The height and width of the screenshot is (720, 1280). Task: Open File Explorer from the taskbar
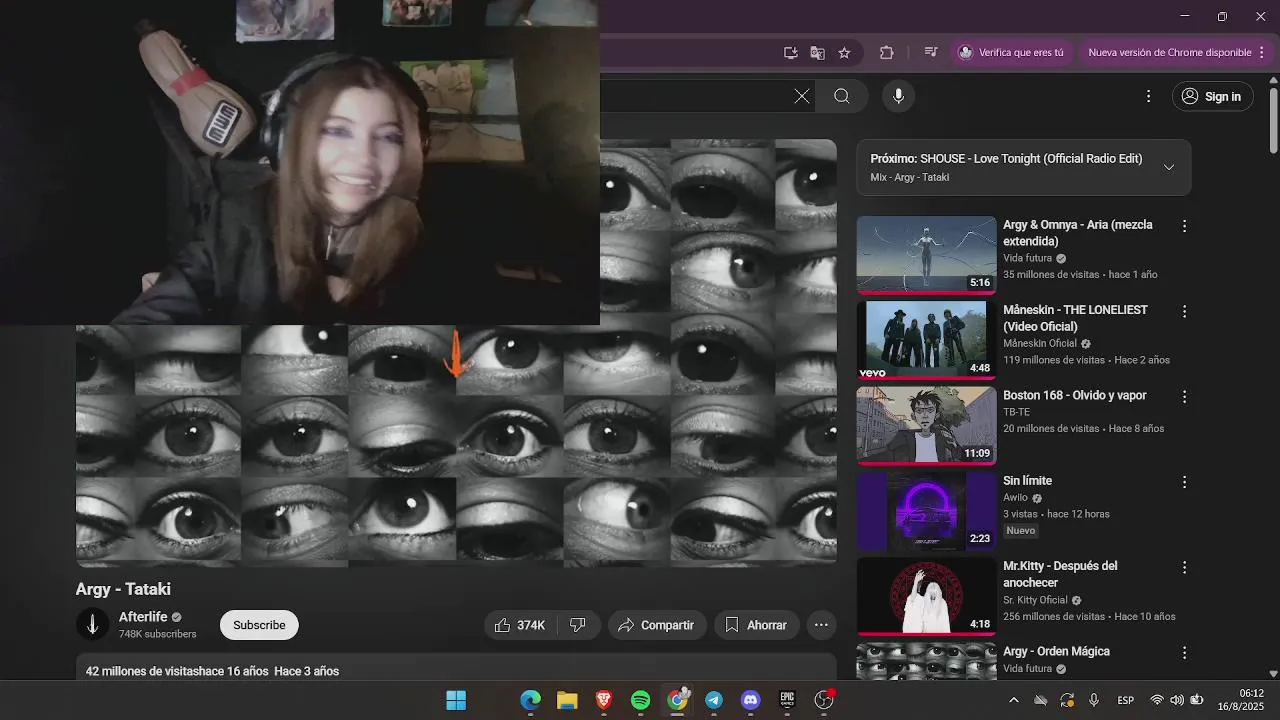567,700
